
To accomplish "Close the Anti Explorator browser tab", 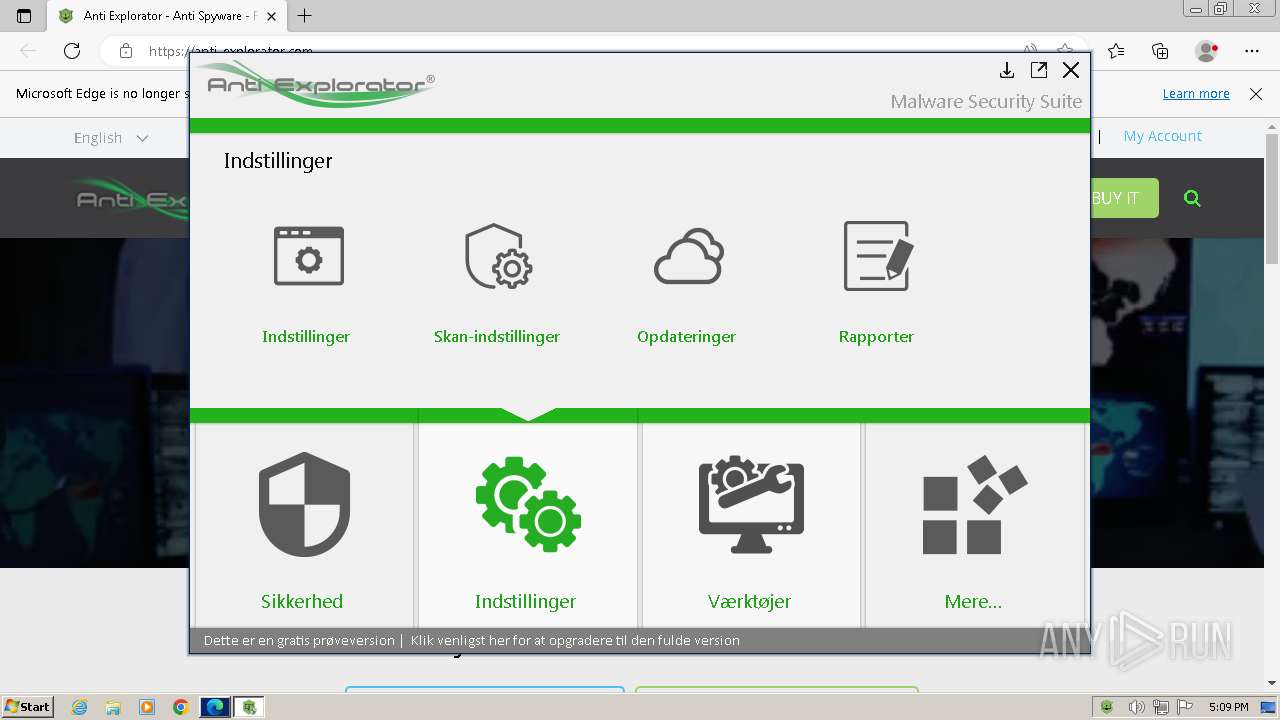I will [x=271, y=16].
